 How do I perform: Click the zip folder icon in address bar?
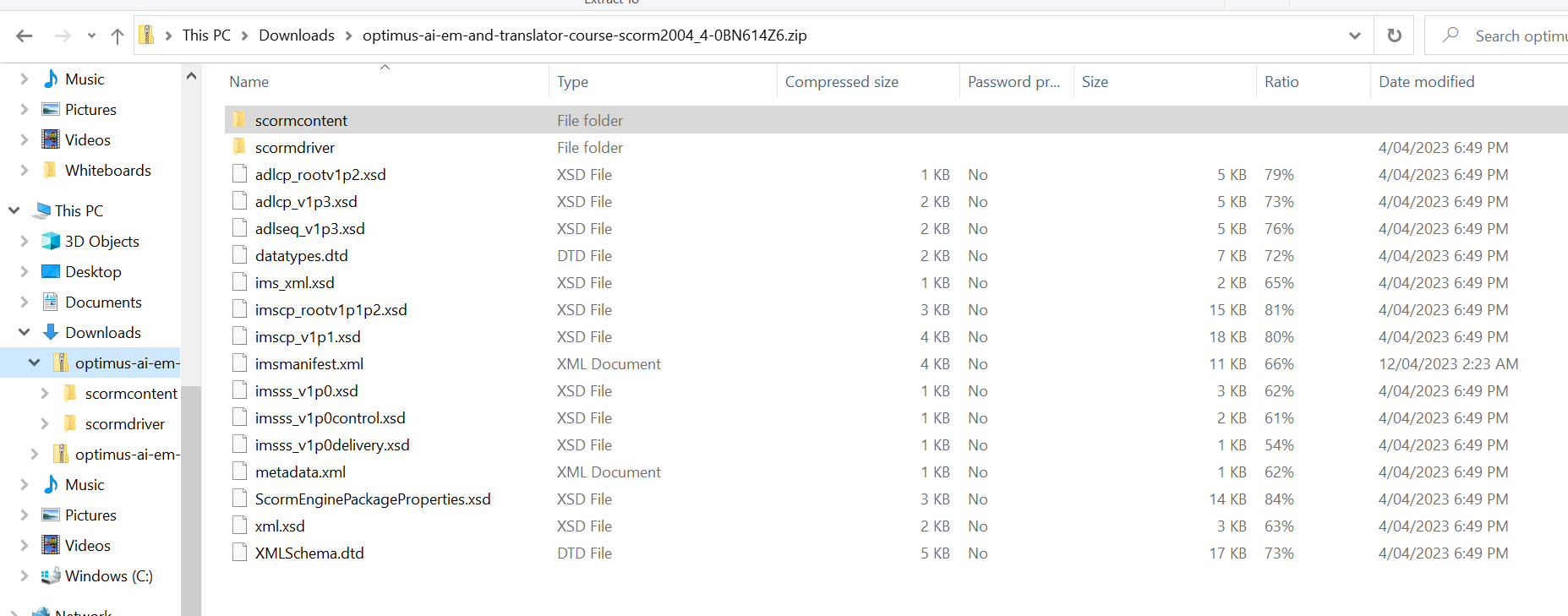pyautogui.click(x=146, y=35)
